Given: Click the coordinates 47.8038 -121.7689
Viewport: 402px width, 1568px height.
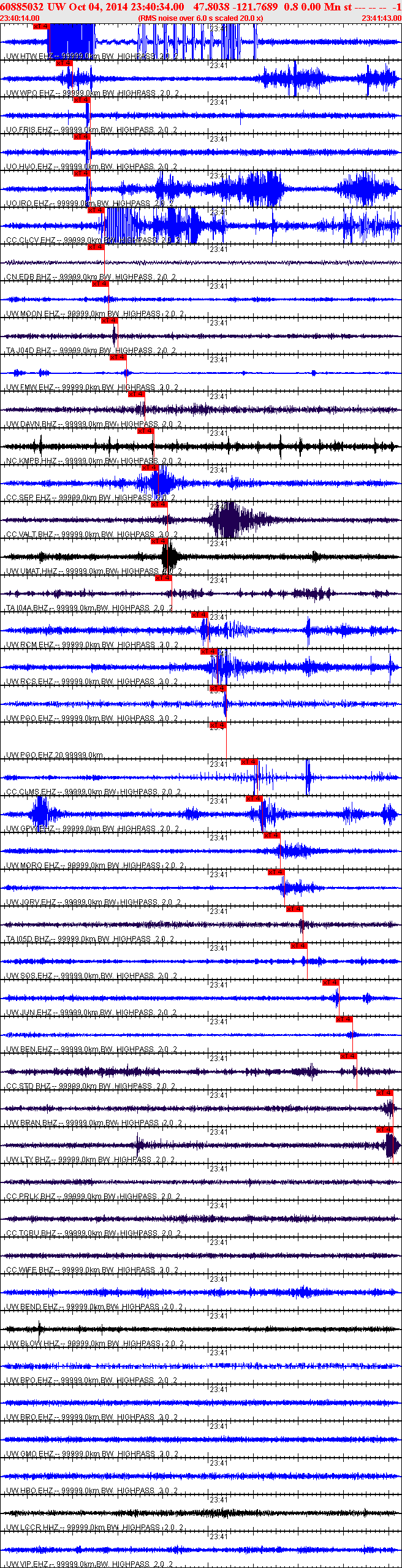Looking at the screenshot, I should point(235,7).
